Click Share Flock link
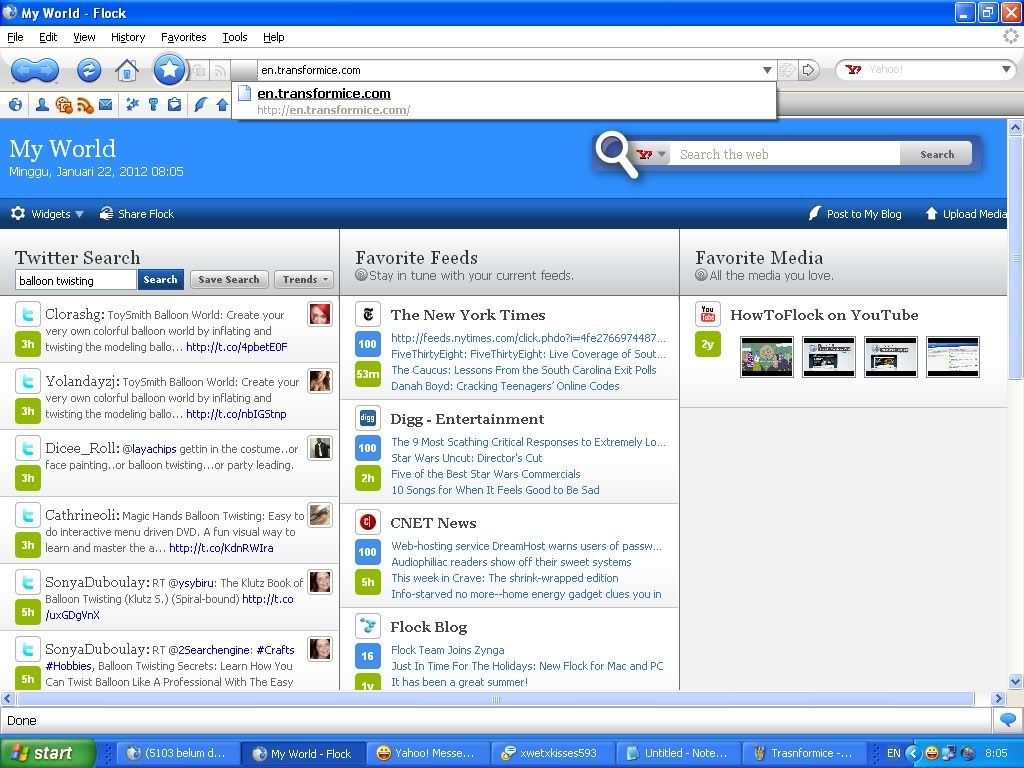 pyautogui.click(x=136, y=214)
